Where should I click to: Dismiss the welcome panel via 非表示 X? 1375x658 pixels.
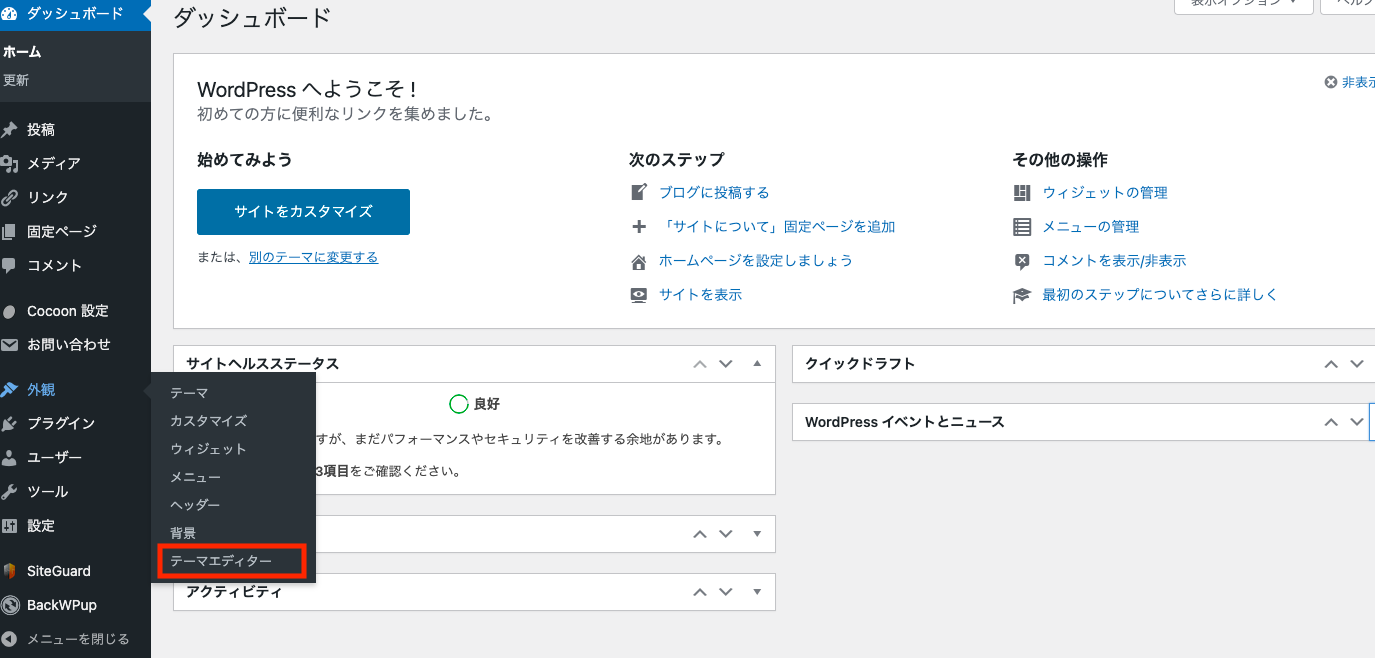pyautogui.click(x=1349, y=82)
